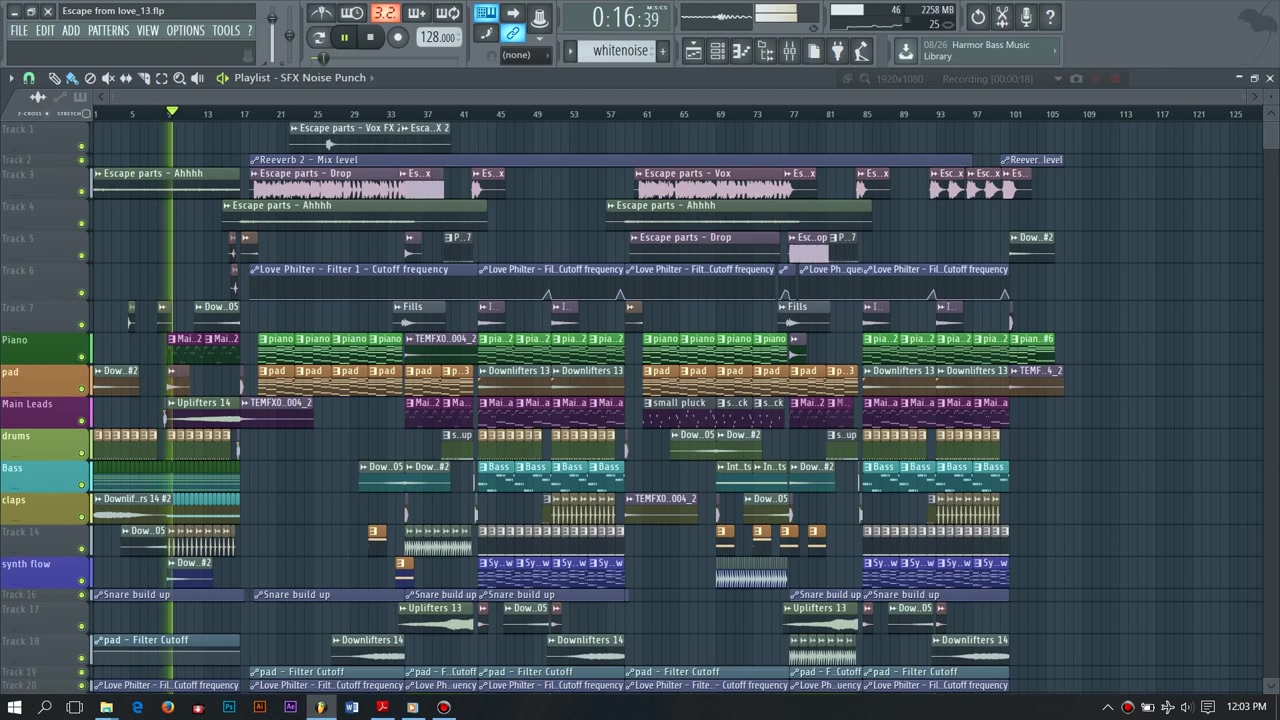Click the metronome icon
Image resolution: width=1280 pixels, height=720 pixels.
coord(322,13)
